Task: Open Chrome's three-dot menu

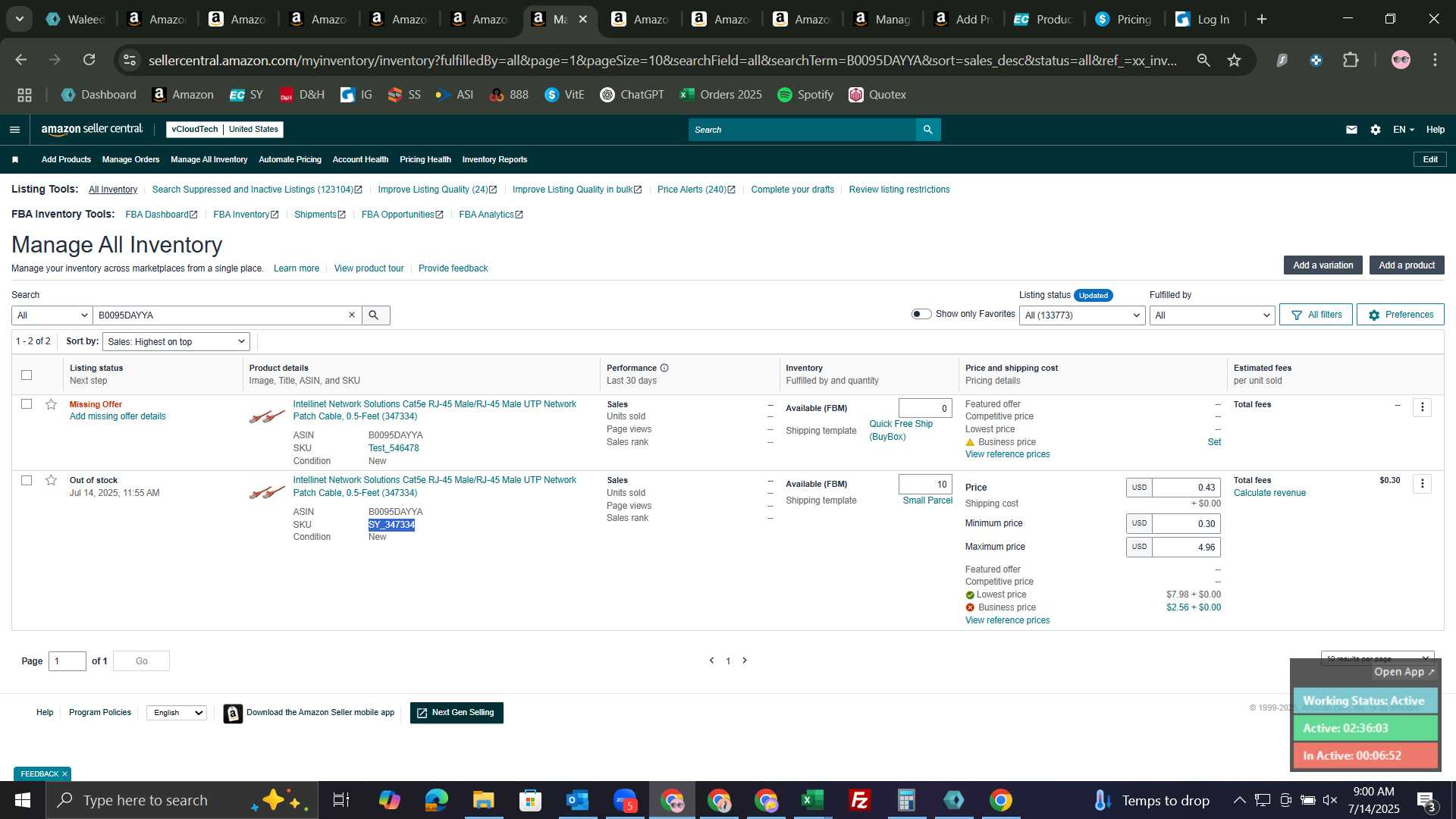Action: pyautogui.click(x=1436, y=60)
